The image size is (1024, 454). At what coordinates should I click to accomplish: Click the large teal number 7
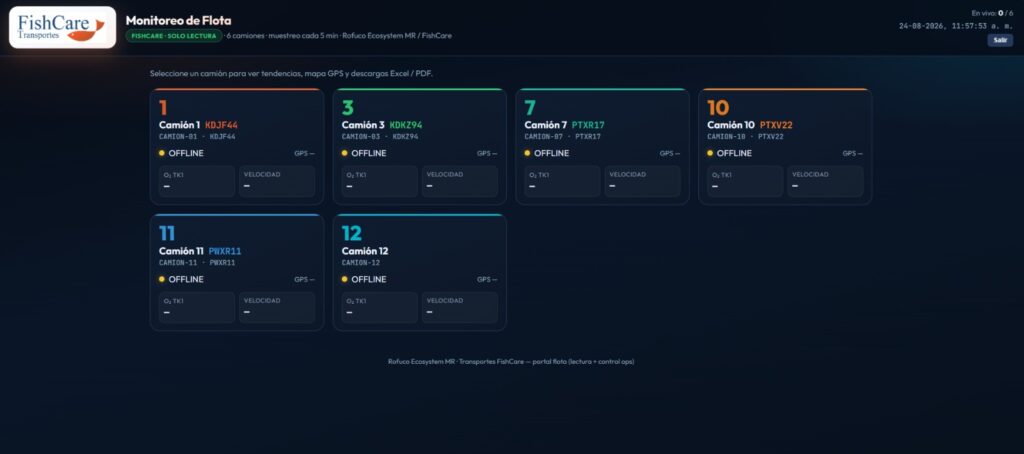coord(530,107)
